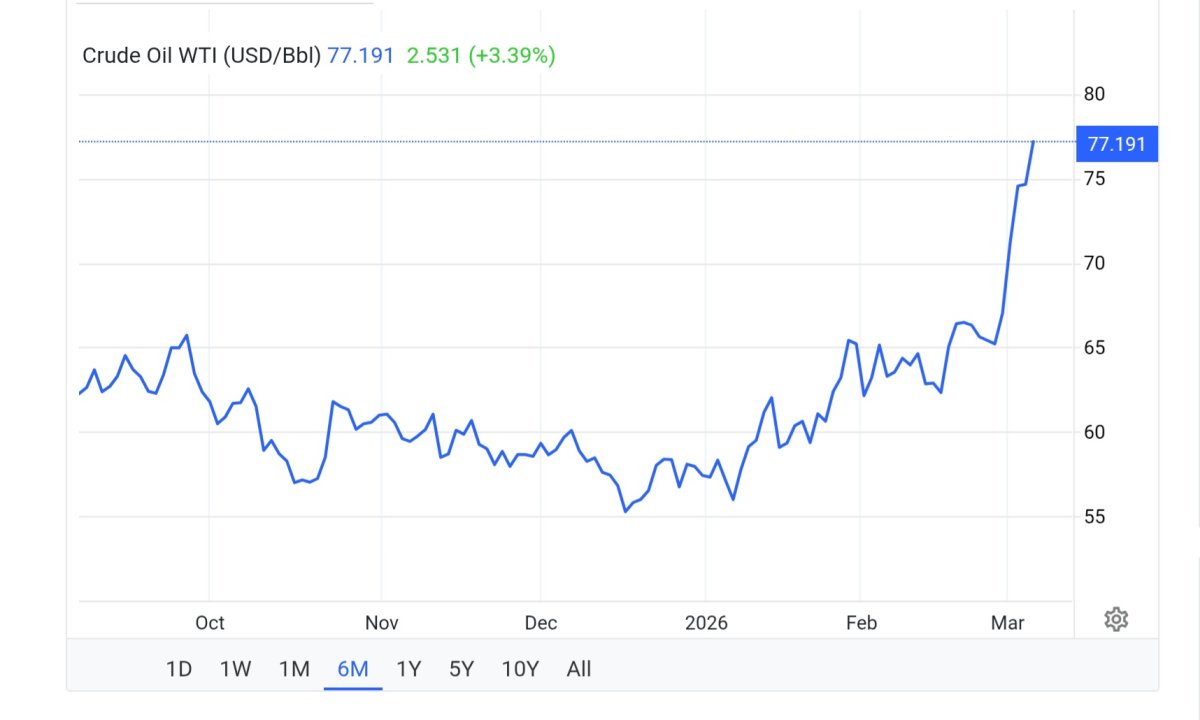Click the Mar label on the time axis
Image resolution: width=1200 pixels, height=720 pixels.
pos(1008,623)
